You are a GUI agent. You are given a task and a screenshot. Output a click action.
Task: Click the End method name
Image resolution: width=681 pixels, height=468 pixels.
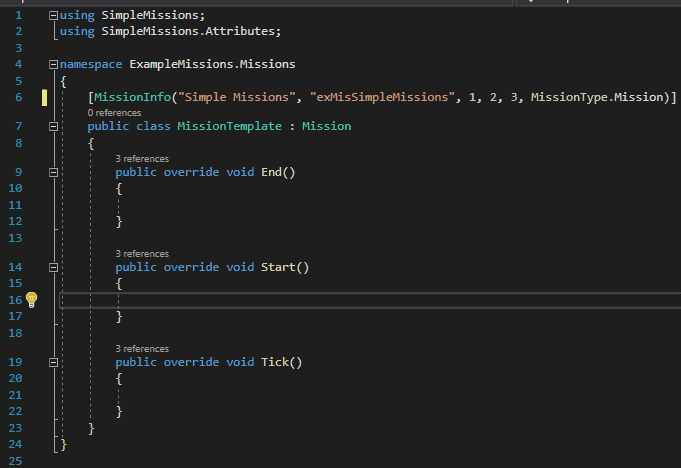[271, 172]
